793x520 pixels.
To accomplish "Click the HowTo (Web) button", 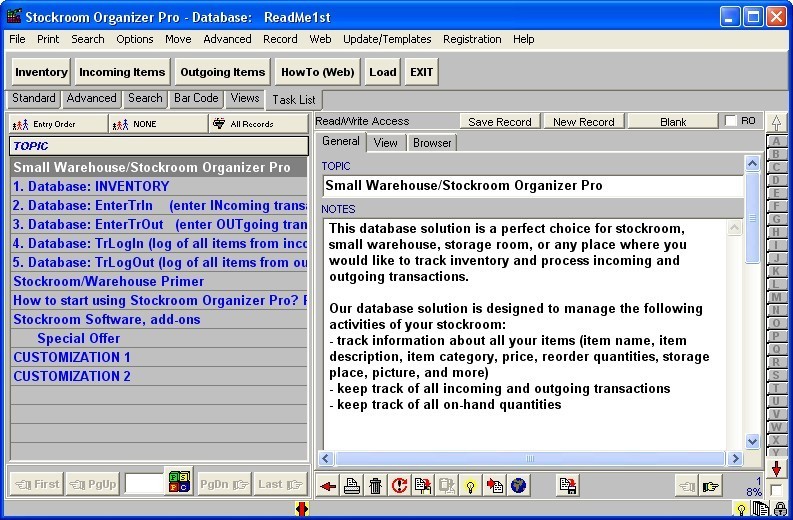I will (x=318, y=72).
